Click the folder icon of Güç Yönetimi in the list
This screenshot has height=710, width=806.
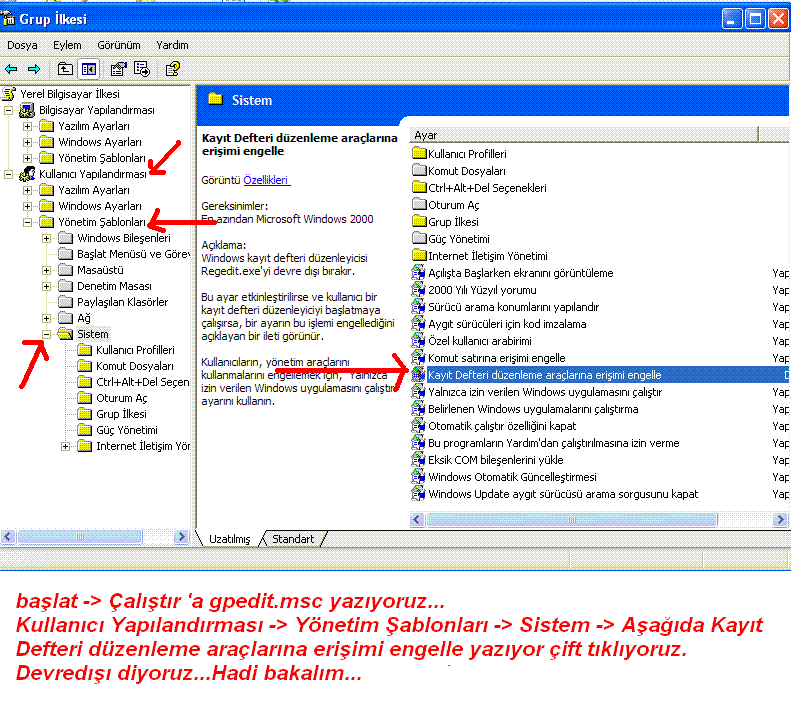pyautogui.click(x=419, y=239)
